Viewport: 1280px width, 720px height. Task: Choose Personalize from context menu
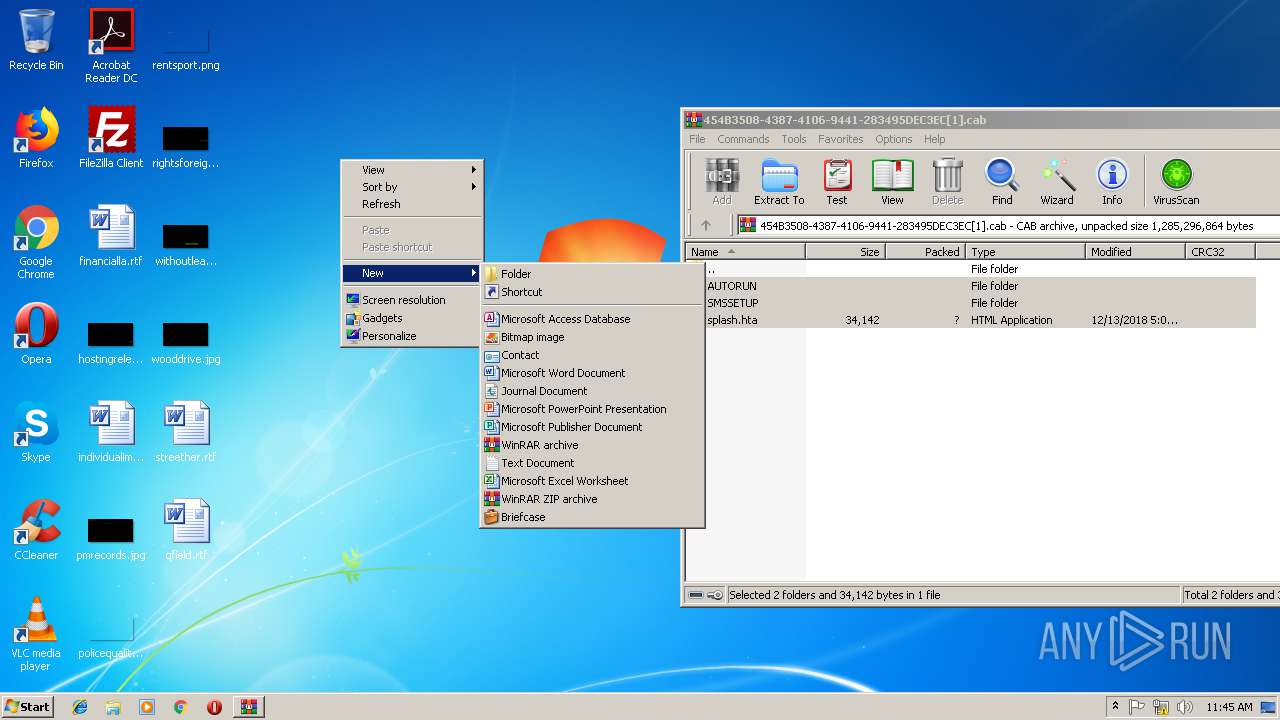pyautogui.click(x=412, y=336)
